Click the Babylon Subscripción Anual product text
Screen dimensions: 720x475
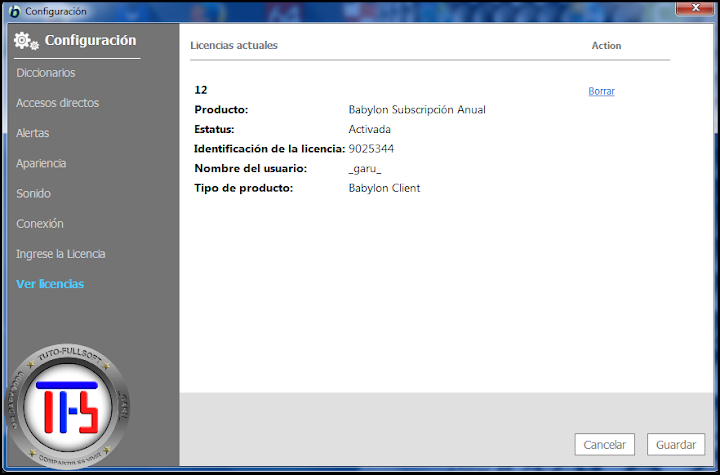pos(417,110)
